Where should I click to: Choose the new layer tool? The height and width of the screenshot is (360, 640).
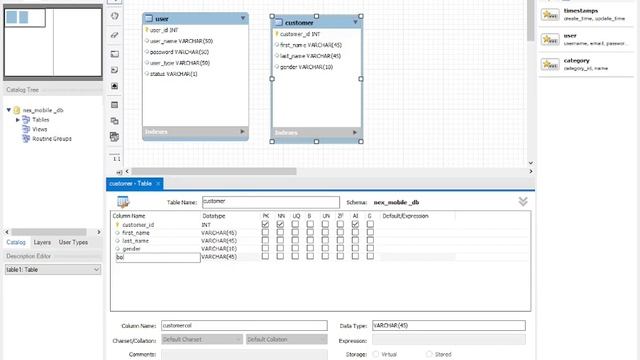coord(115,54)
